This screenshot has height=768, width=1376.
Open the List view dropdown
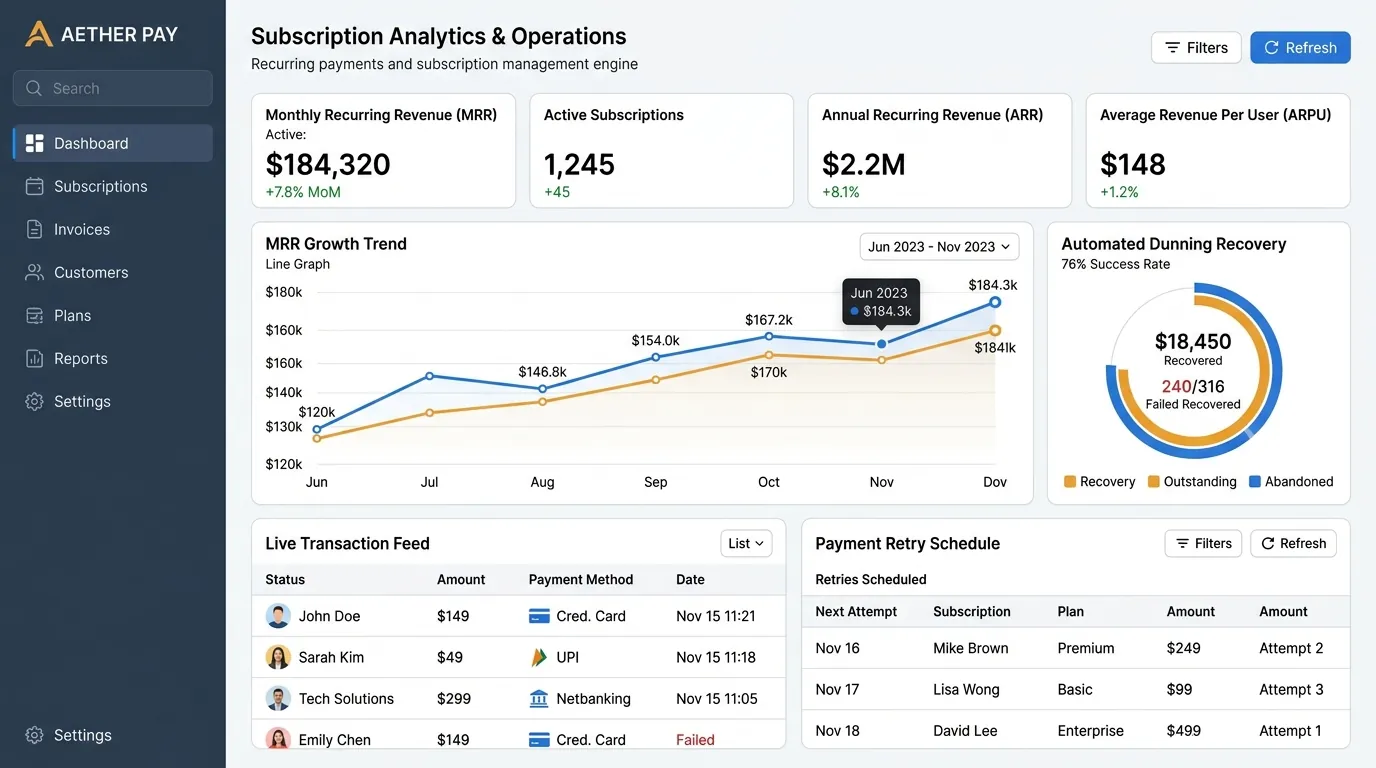click(x=746, y=543)
